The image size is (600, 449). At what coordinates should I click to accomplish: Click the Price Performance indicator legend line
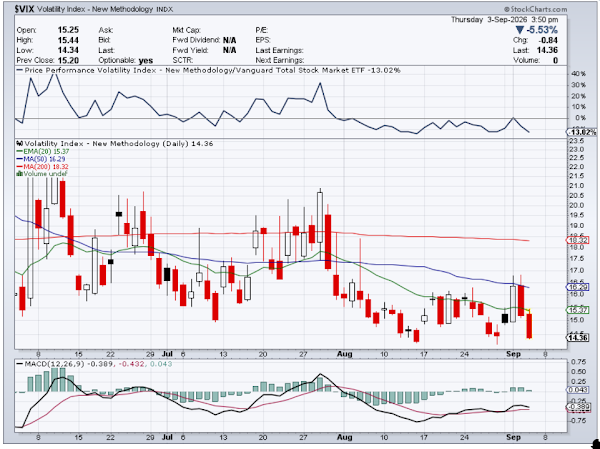[209, 70]
